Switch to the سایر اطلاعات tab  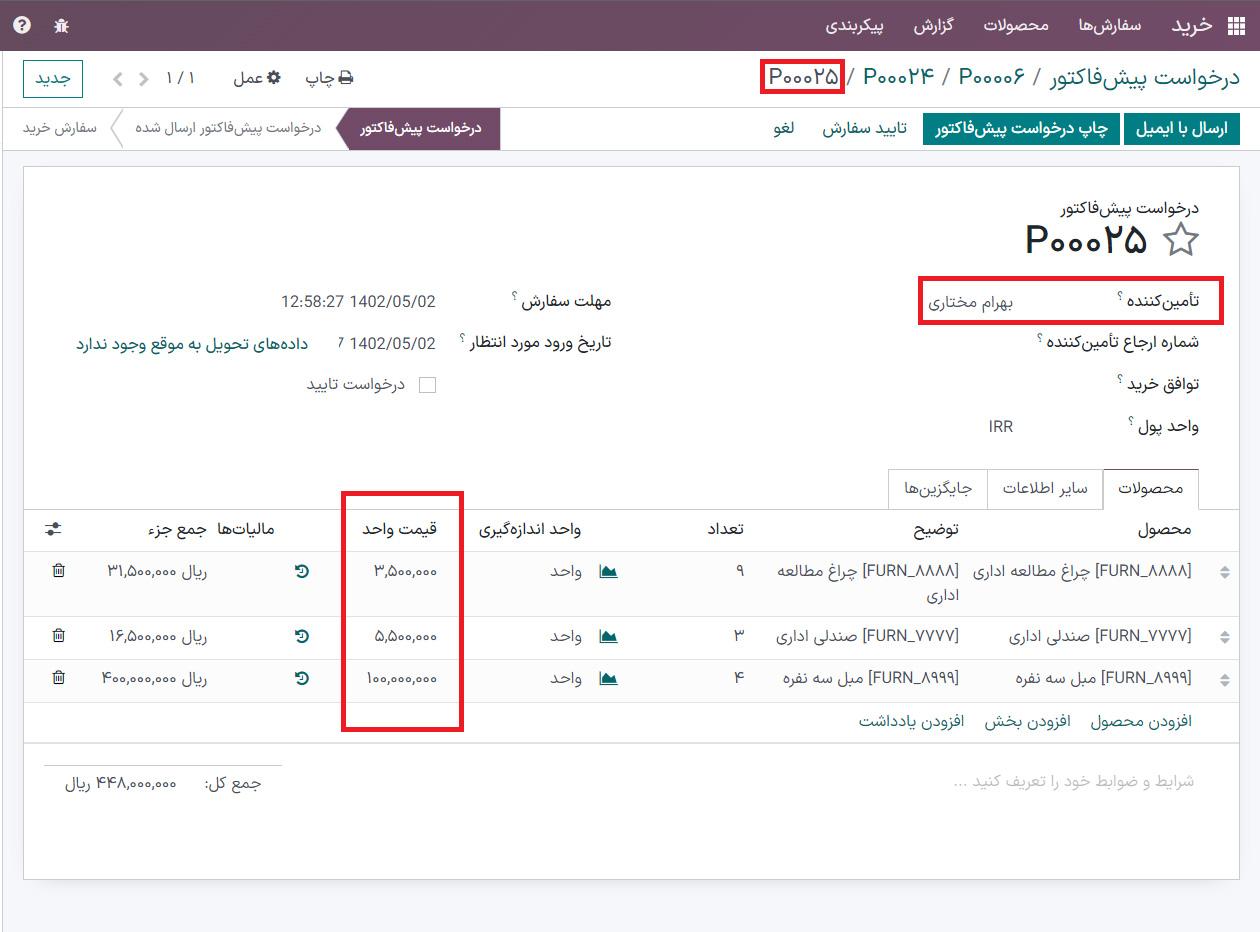(1045, 489)
